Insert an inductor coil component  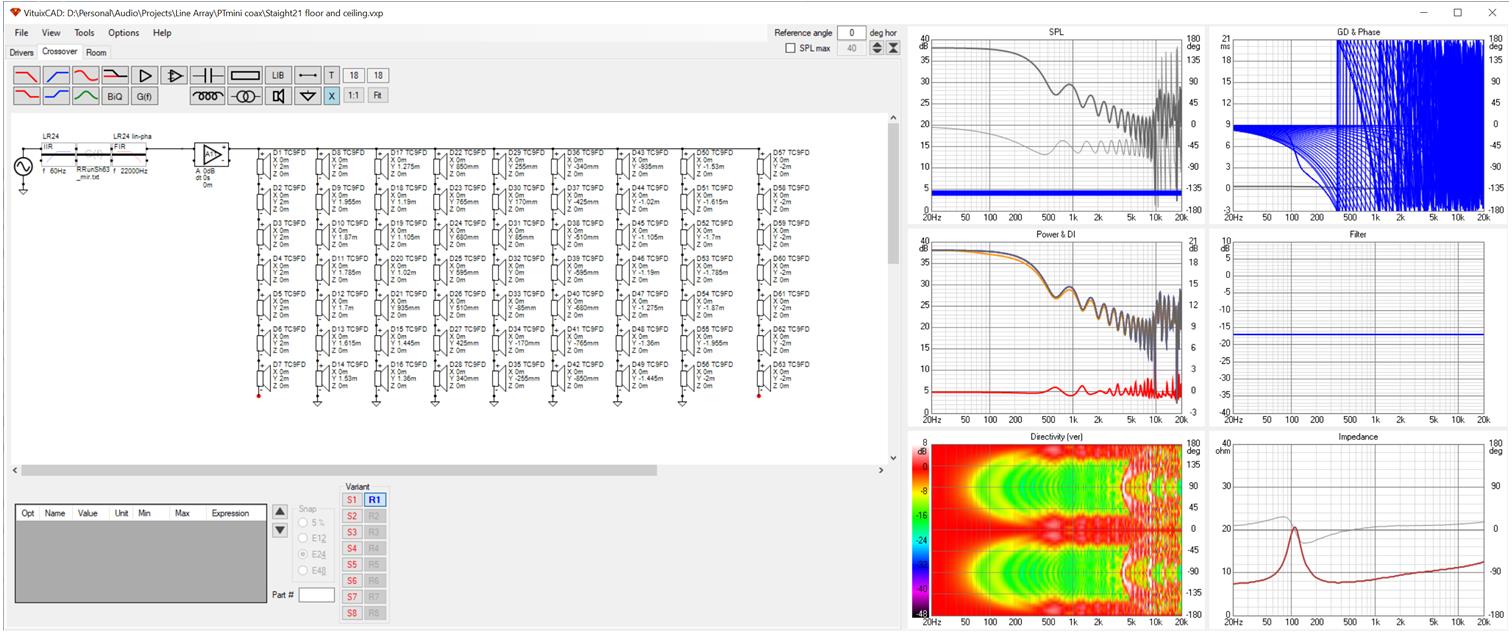[207, 96]
